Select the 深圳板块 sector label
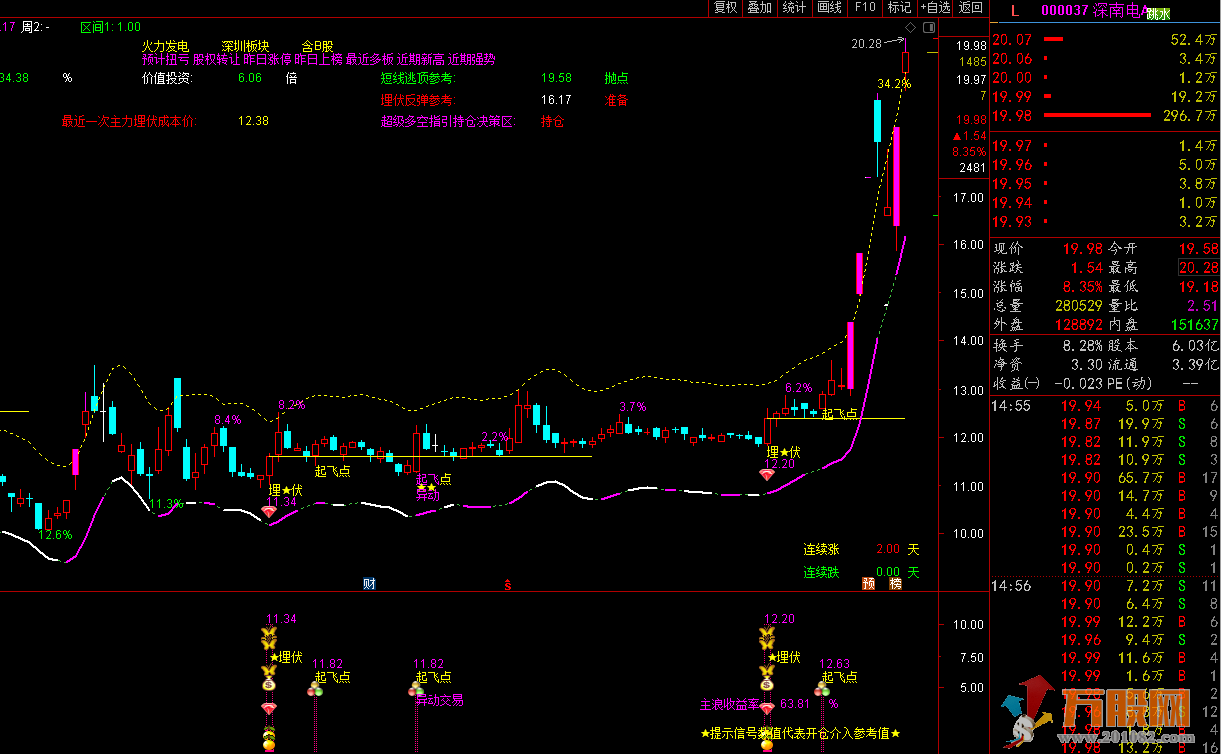The image size is (1221, 754). click(x=246, y=46)
